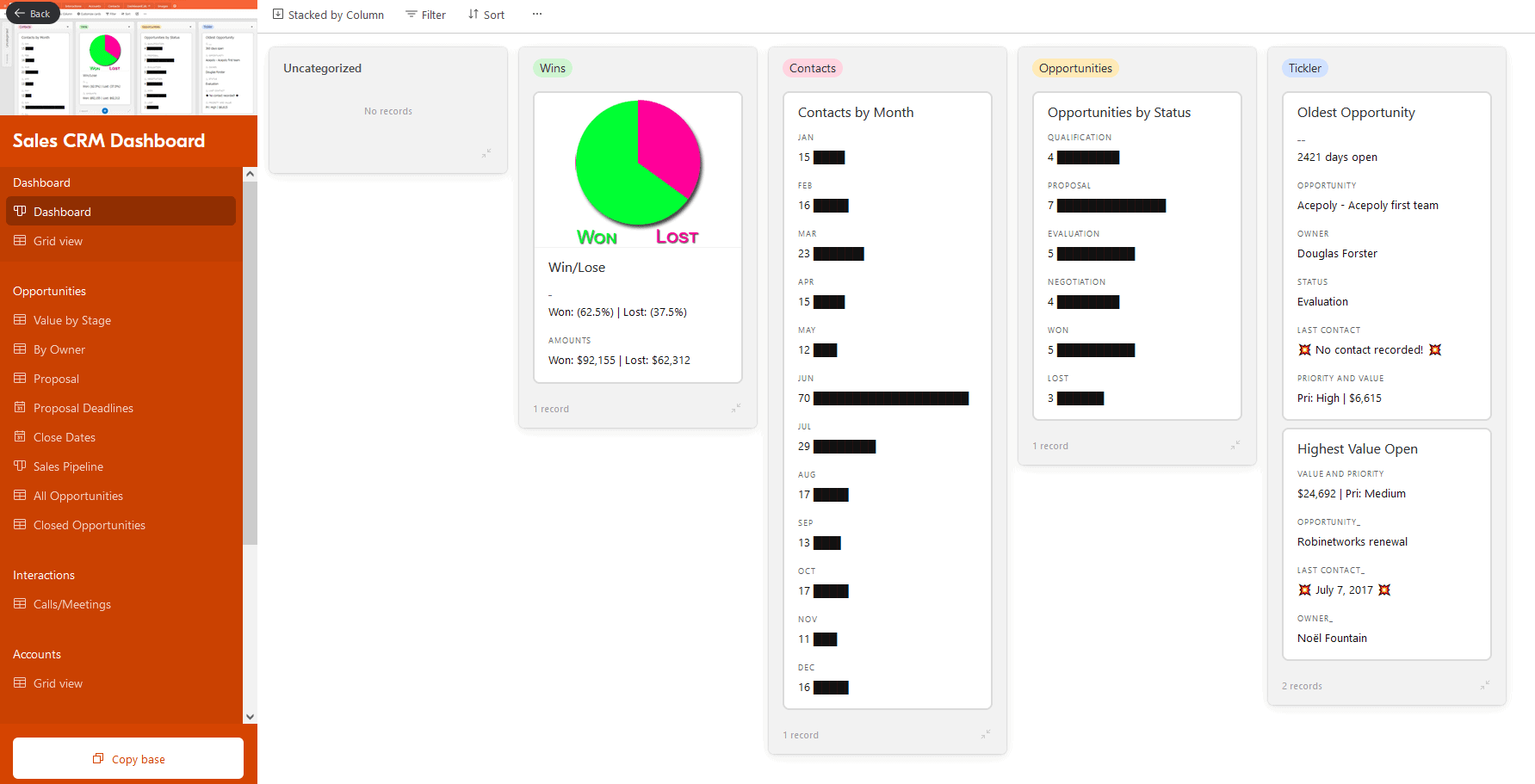Expand the Contacts by Month card
Screen dimensions: 1535x784
986,735
